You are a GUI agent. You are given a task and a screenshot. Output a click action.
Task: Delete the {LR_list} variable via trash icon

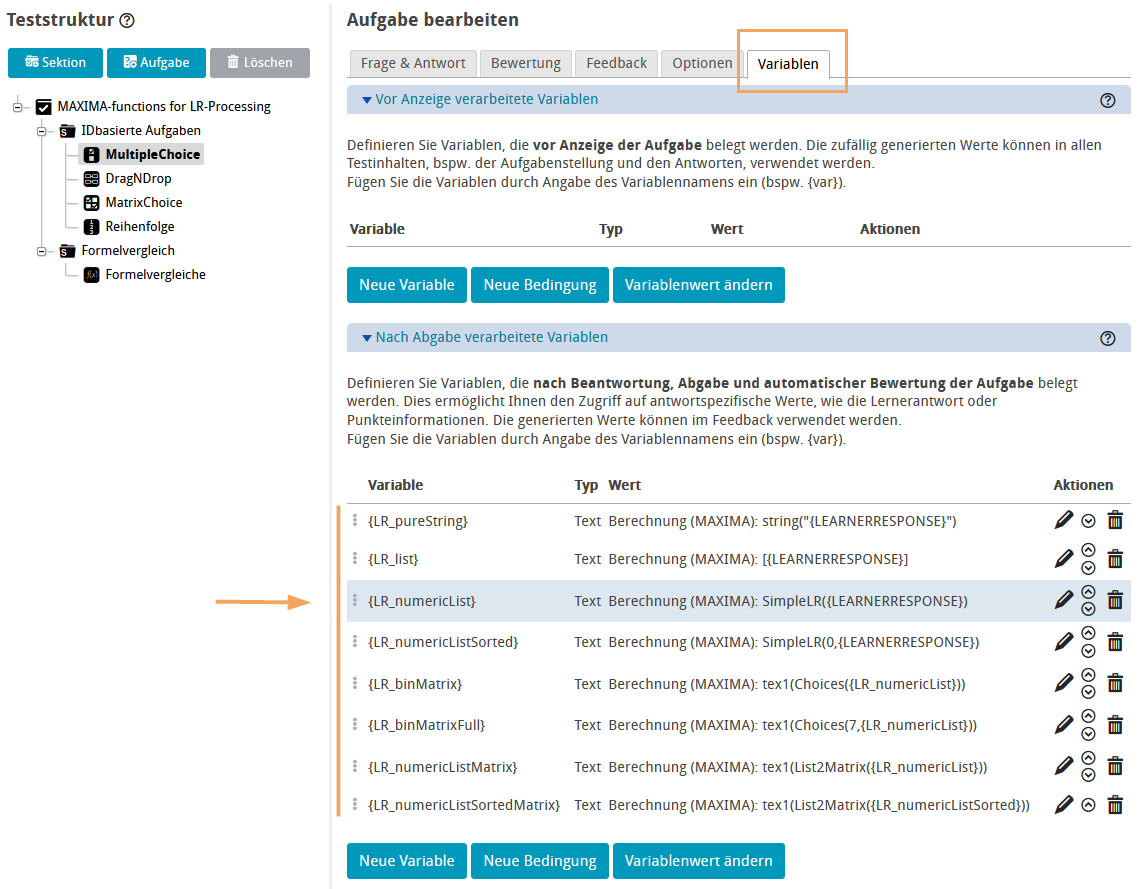coord(1115,559)
